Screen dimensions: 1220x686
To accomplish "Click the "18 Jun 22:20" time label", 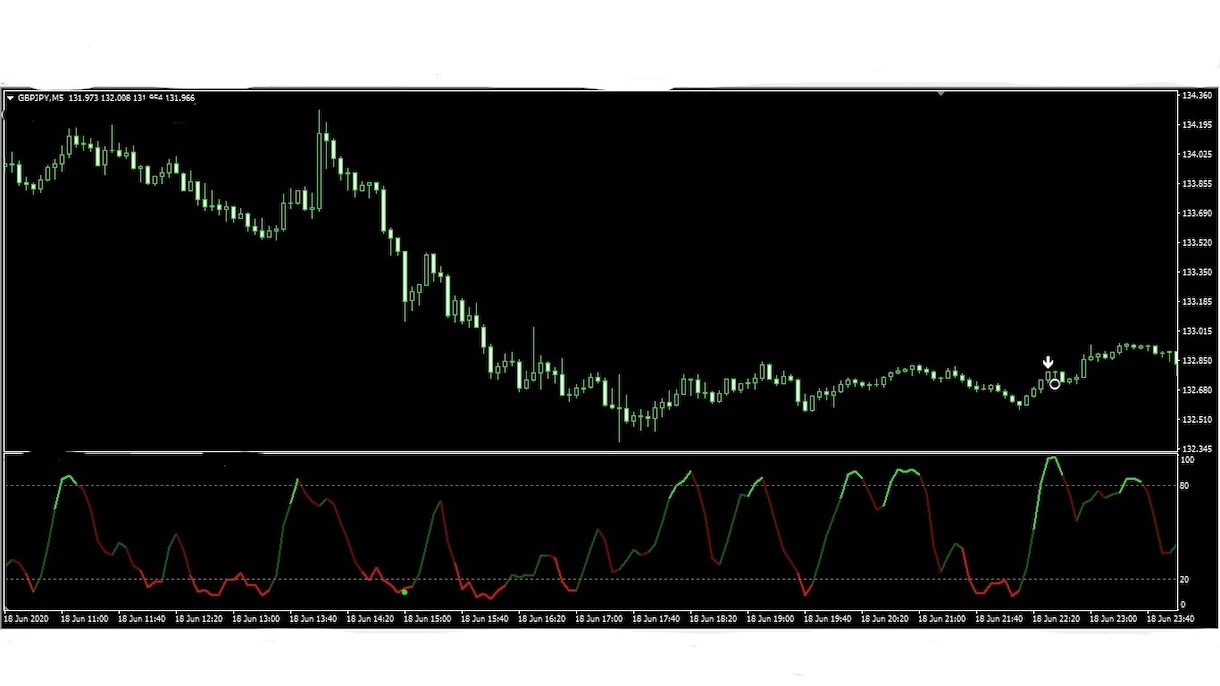I will click(x=1056, y=619).
